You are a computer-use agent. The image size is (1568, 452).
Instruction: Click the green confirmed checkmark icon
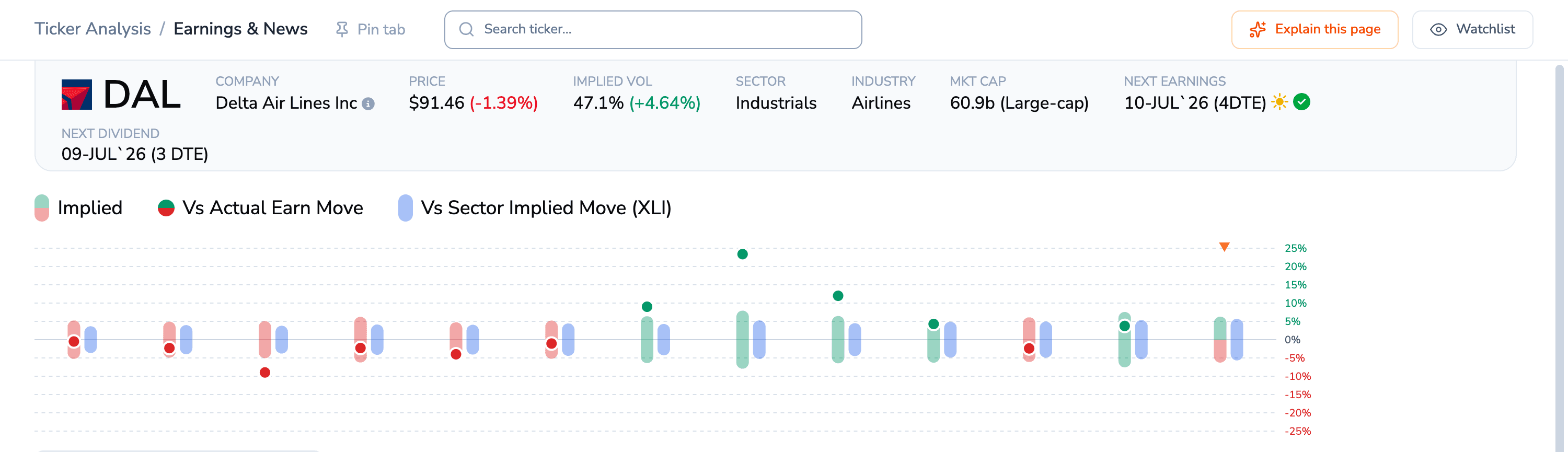click(x=1302, y=101)
